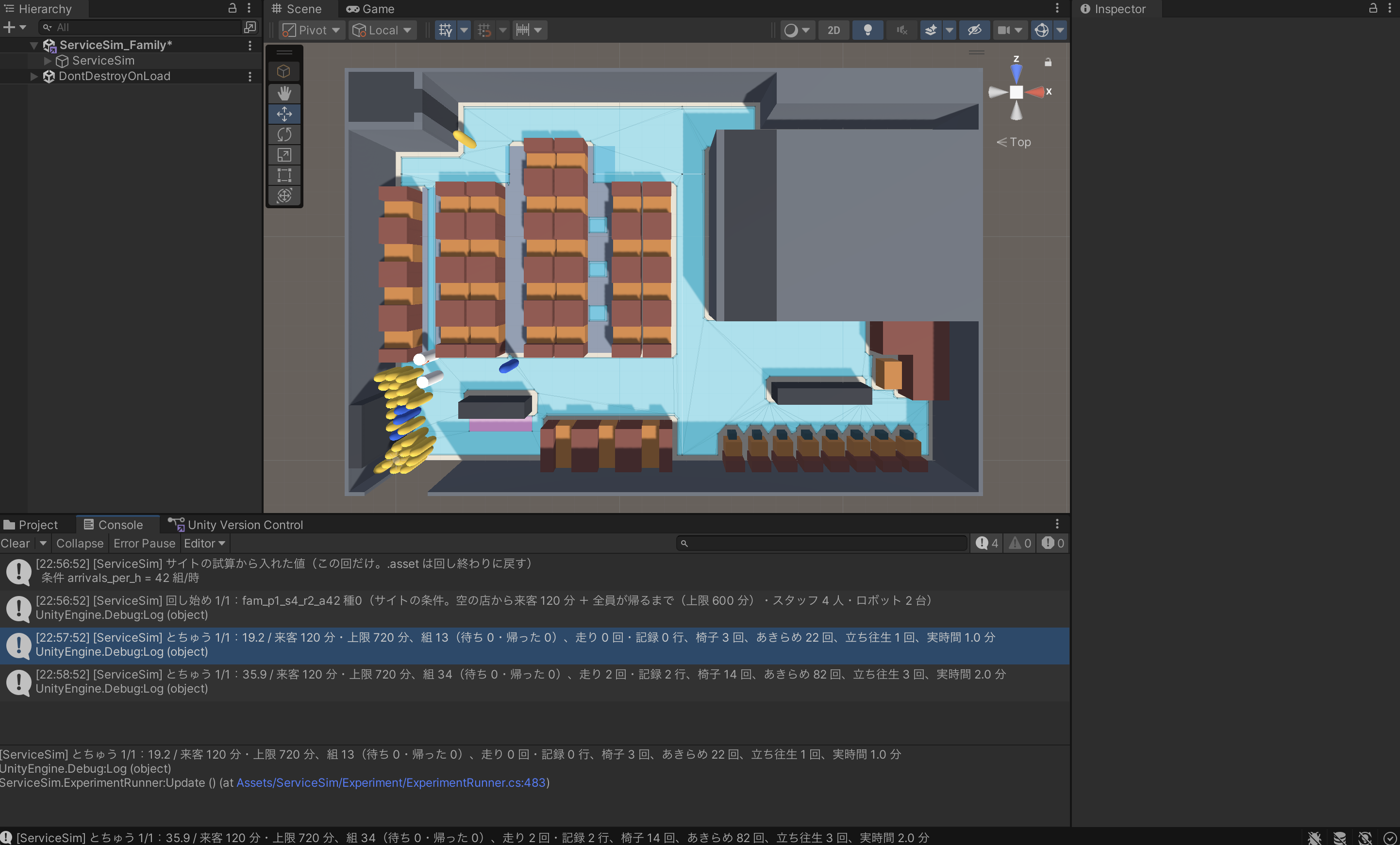1400x845 pixels.
Task: Click the Hierarchy search-by-type icon
Action: click(250, 27)
